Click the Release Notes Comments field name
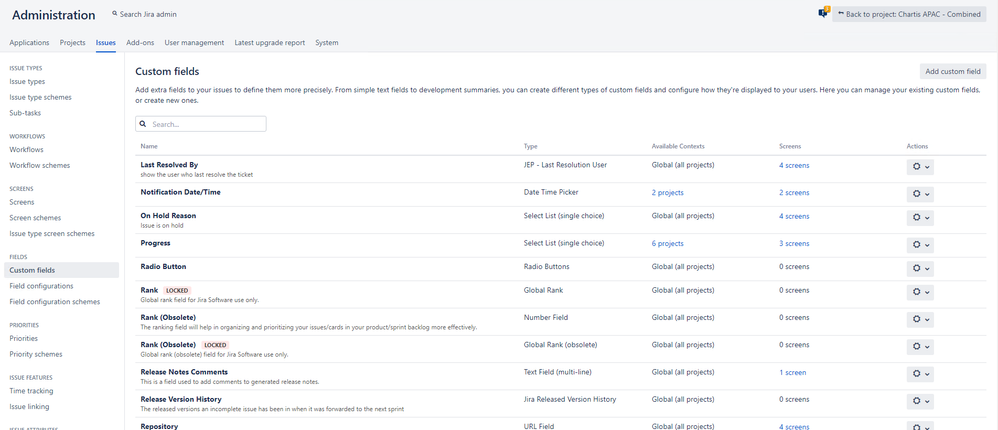 click(x=184, y=372)
